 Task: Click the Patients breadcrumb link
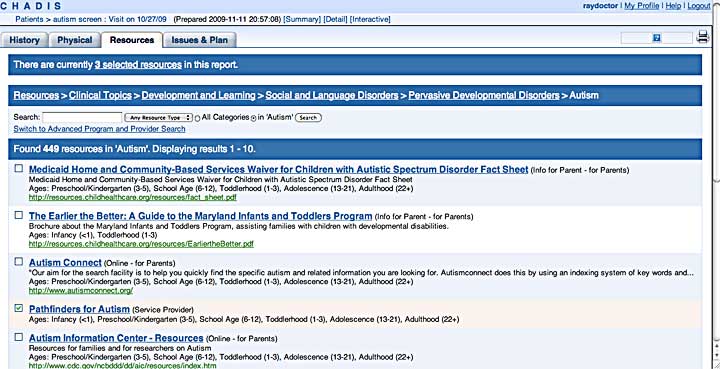click(x=29, y=19)
